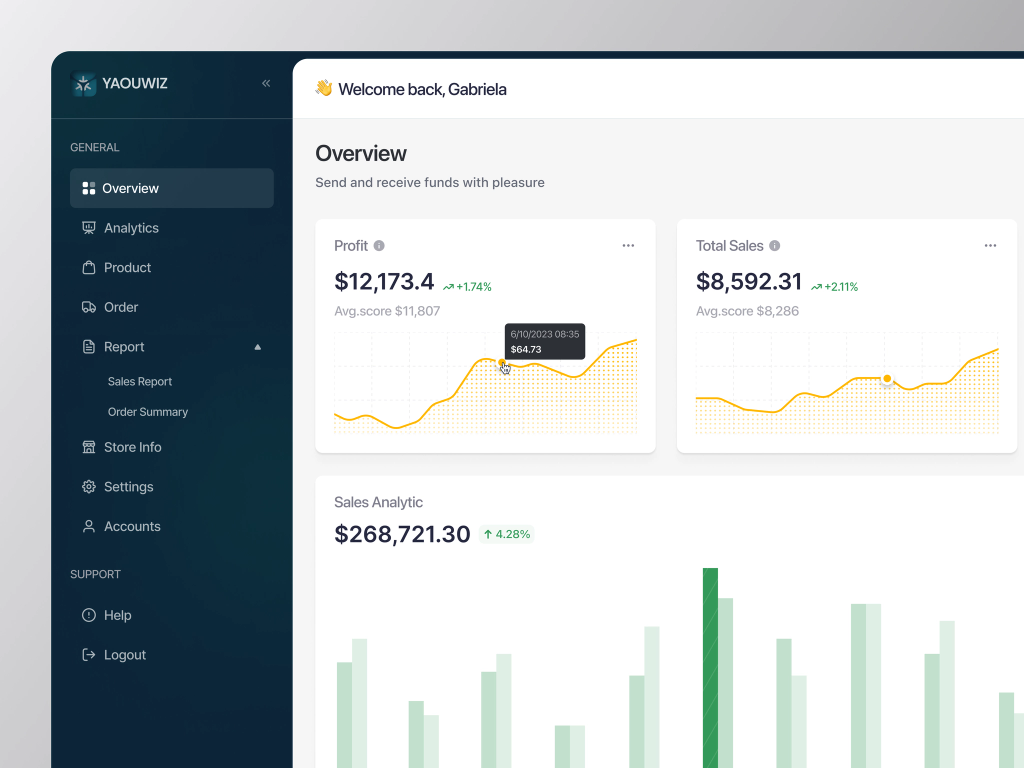Click the Total Sales chart data point
The height and width of the screenshot is (768, 1024).
click(887, 379)
